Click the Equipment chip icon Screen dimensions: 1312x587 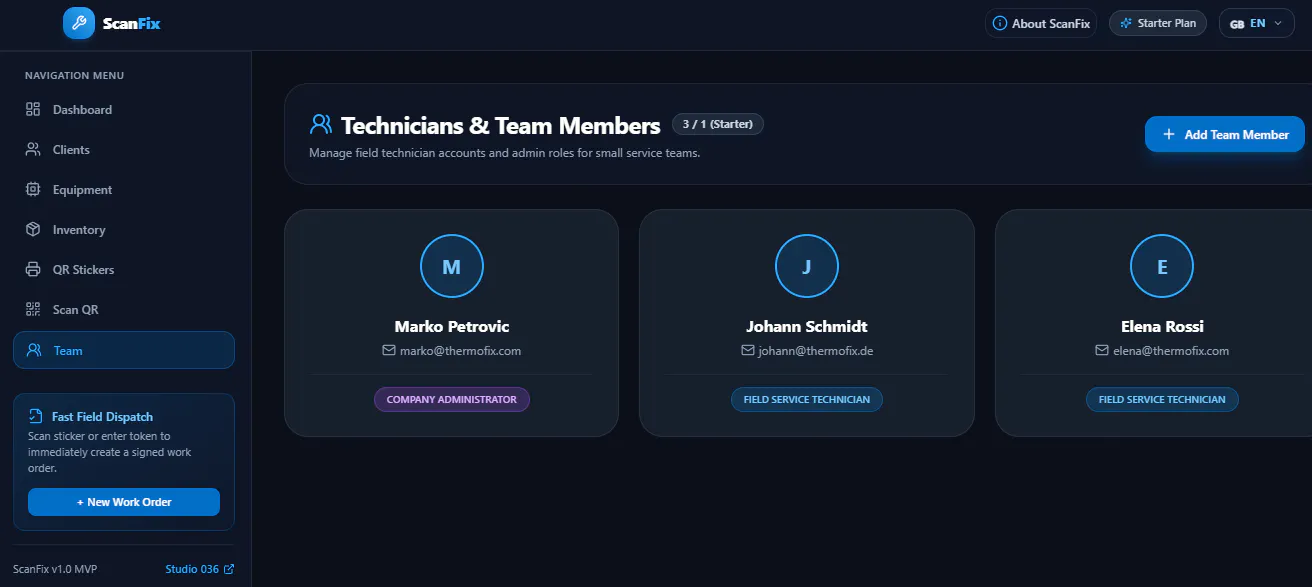33,189
